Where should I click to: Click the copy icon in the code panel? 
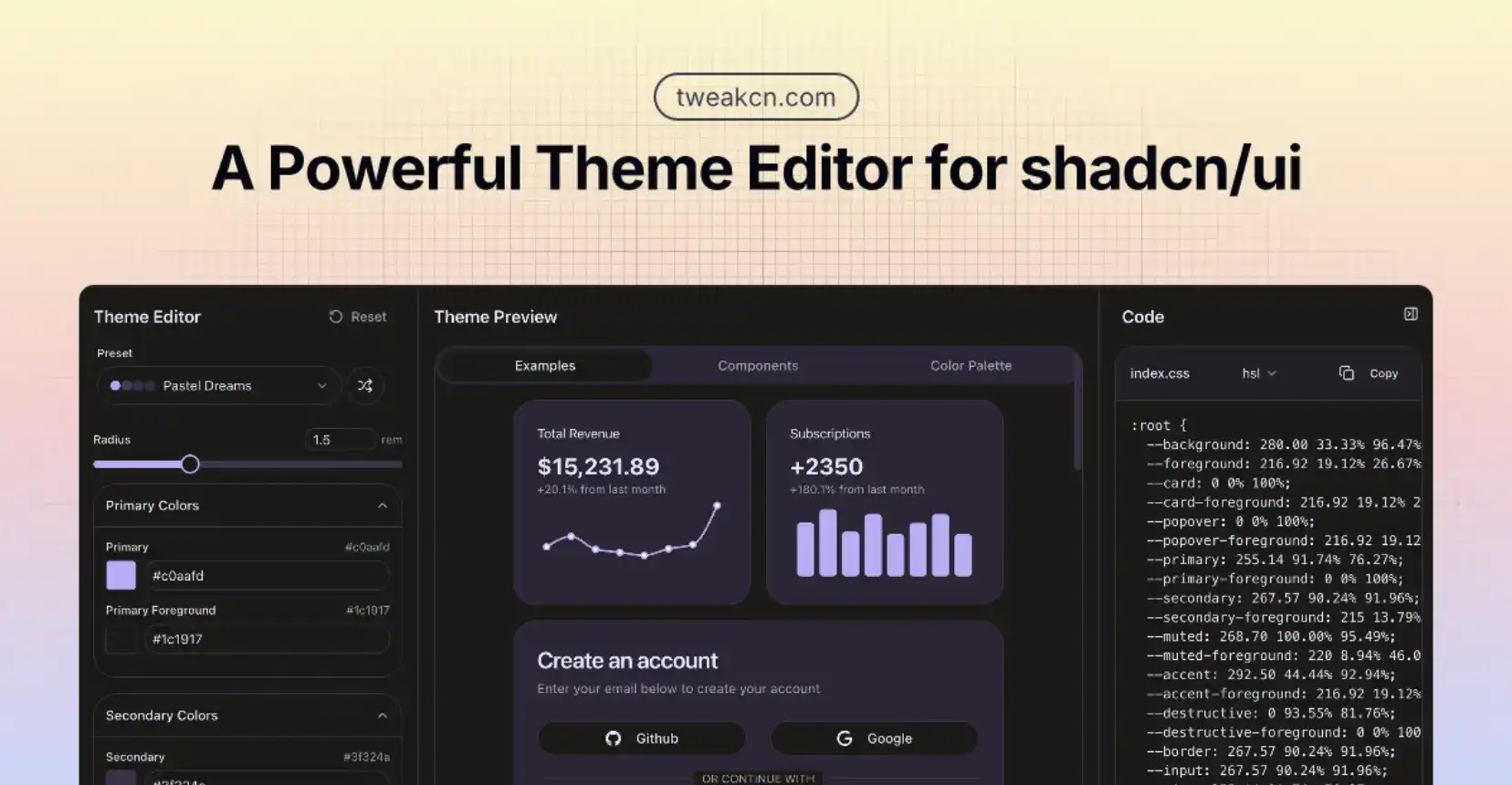tap(1346, 373)
